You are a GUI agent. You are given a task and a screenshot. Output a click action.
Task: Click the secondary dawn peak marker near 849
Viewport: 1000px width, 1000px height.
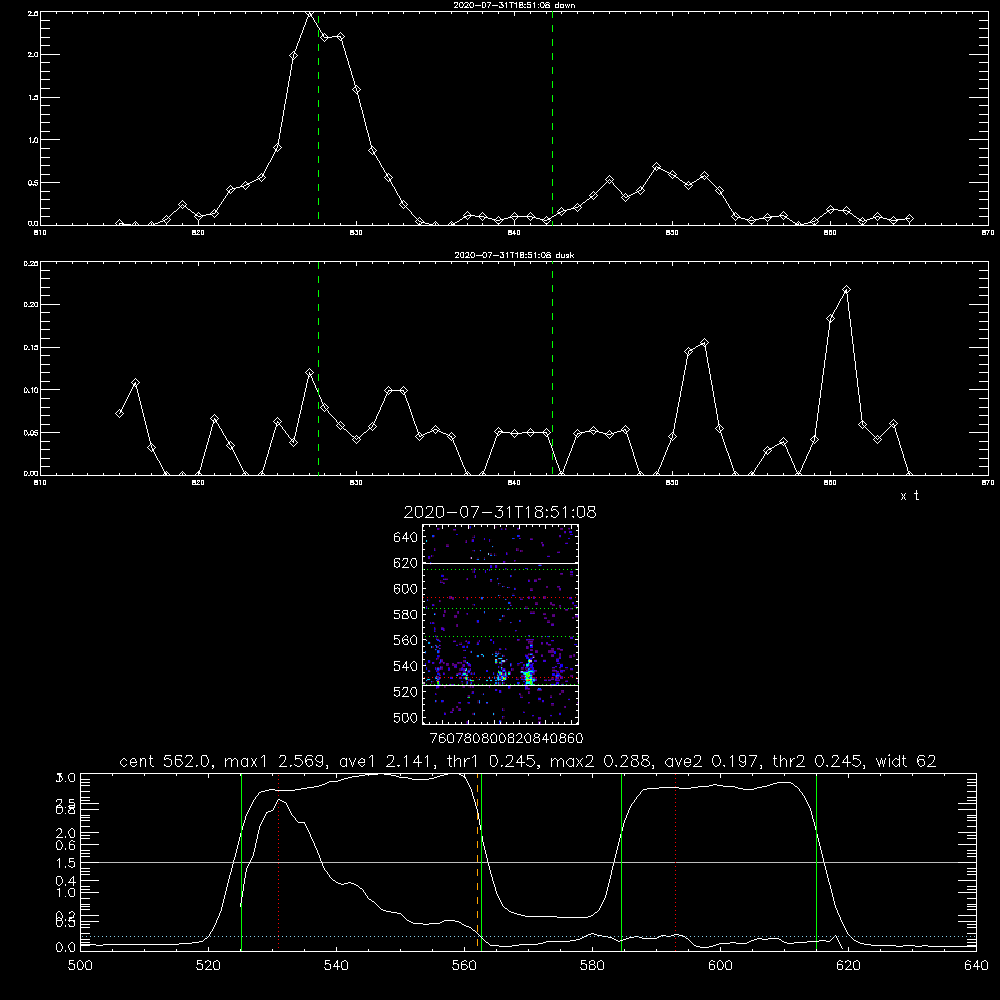tap(657, 166)
